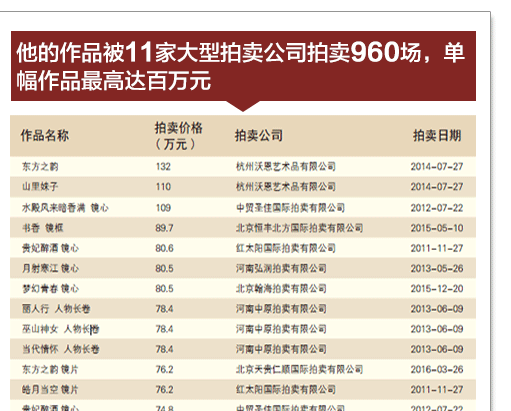Select the 贵妃醉酒 镜心 row priced 80.6

(x=243, y=248)
